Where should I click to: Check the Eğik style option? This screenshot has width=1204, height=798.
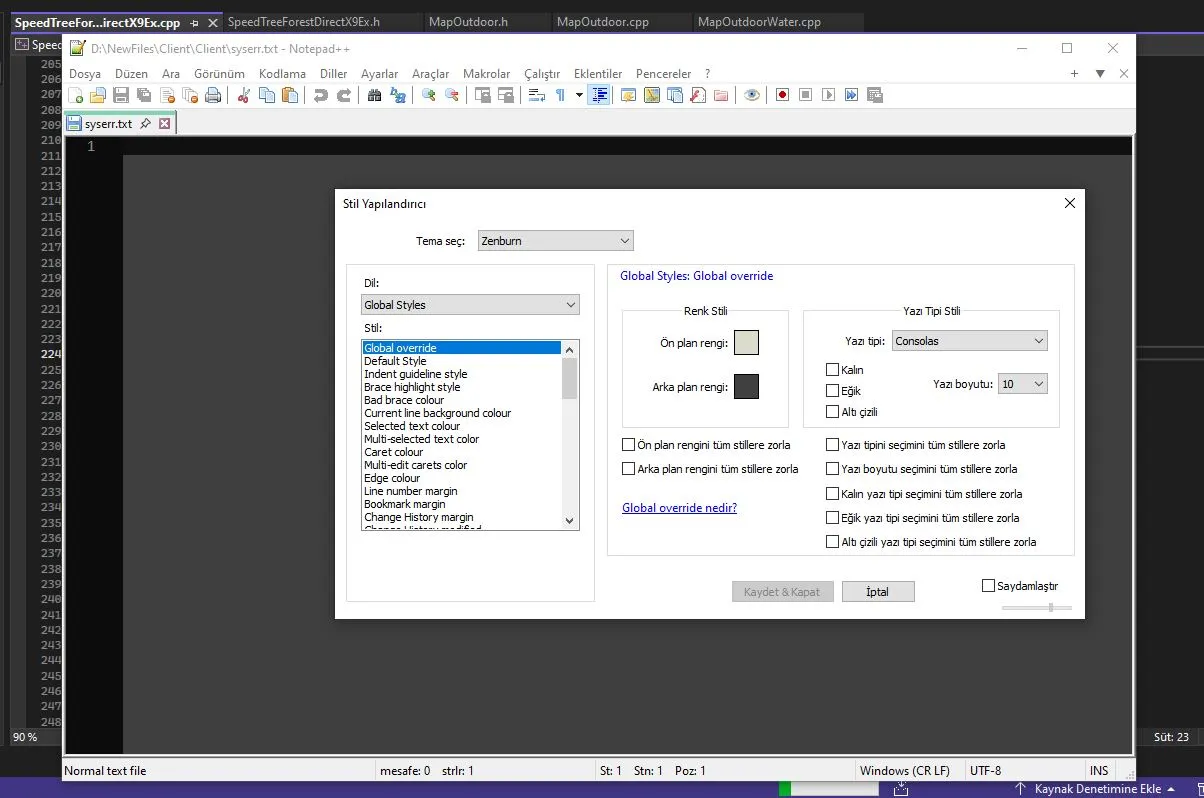(832, 390)
